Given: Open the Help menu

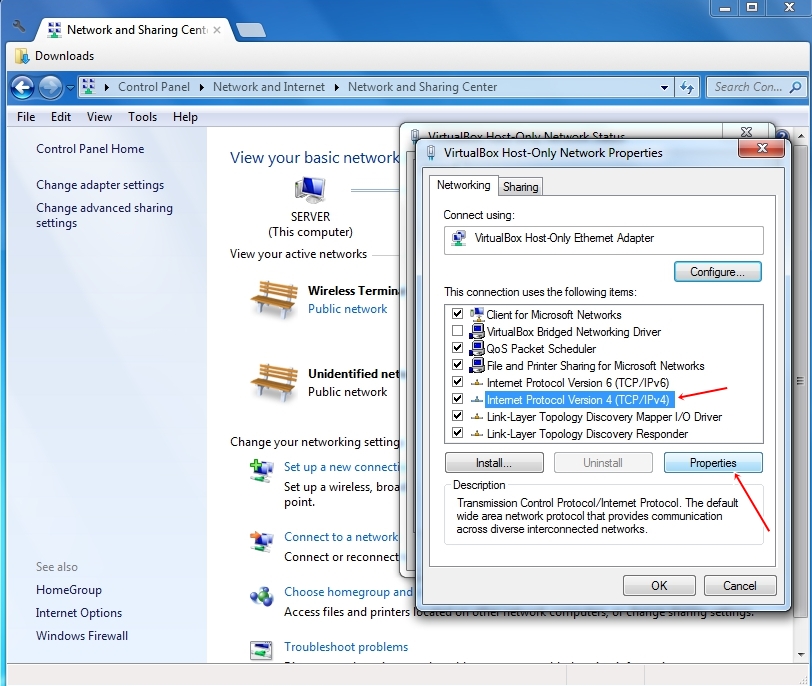Looking at the screenshot, I should pos(185,117).
